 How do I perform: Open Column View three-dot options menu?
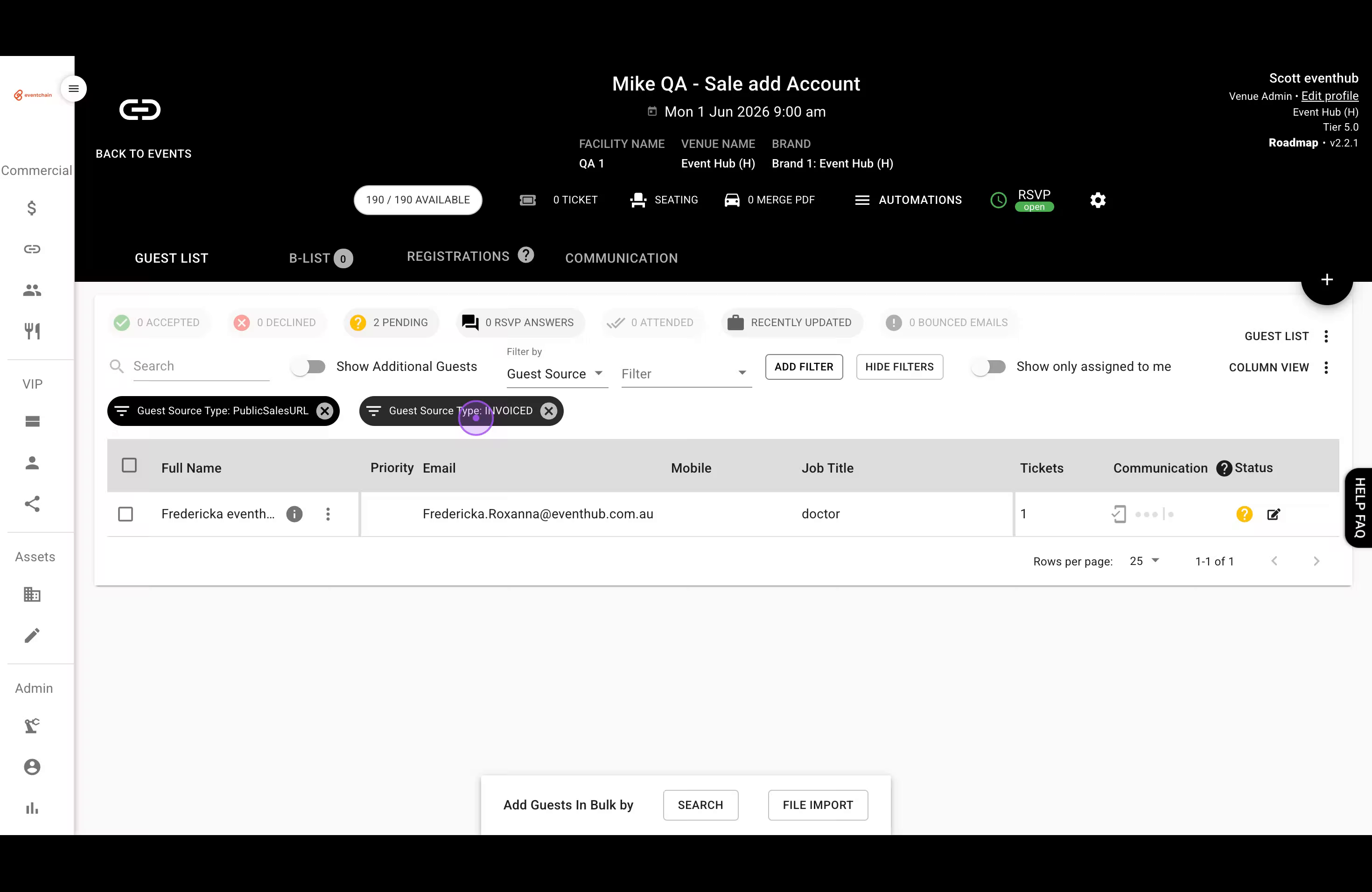tap(1326, 368)
